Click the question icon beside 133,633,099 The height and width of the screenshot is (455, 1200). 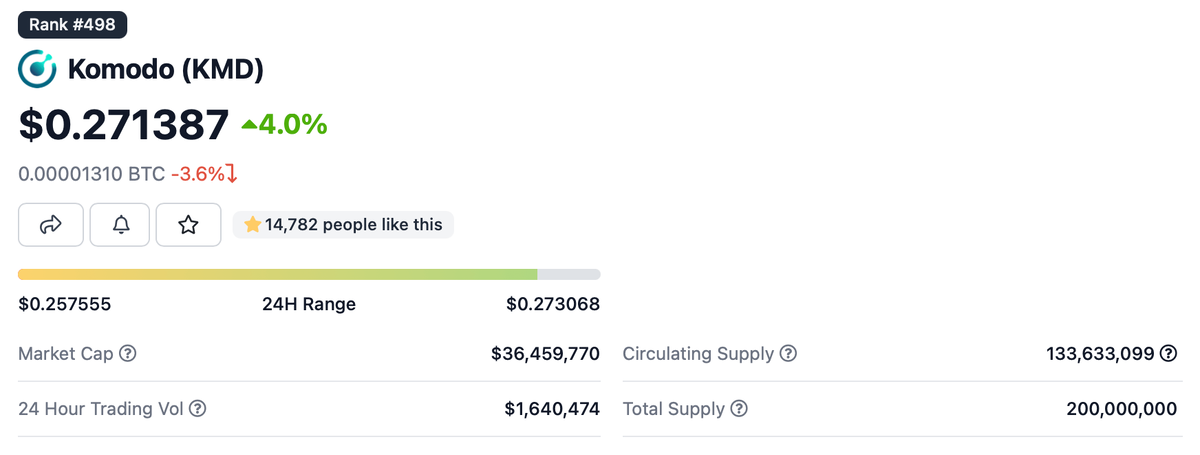point(1168,354)
